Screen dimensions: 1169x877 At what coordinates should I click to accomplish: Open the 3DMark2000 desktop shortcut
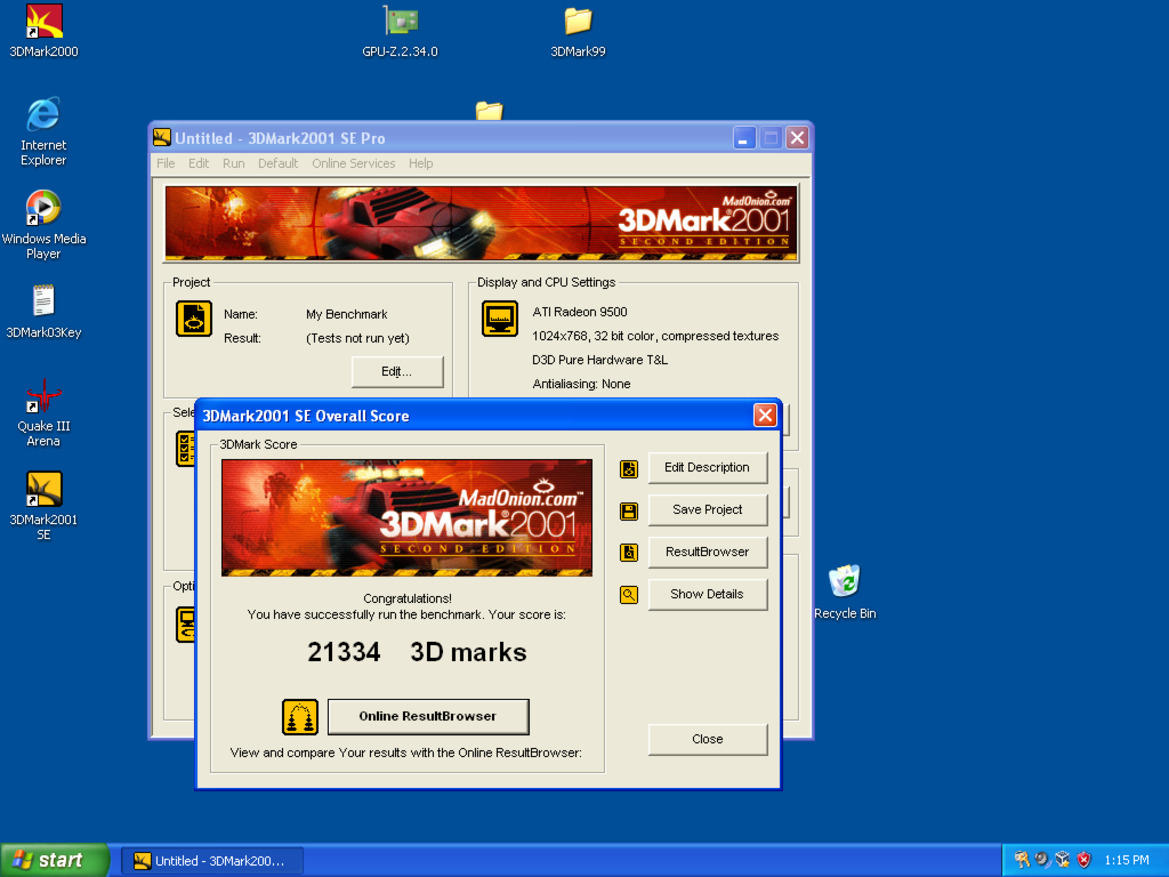[44, 31]
